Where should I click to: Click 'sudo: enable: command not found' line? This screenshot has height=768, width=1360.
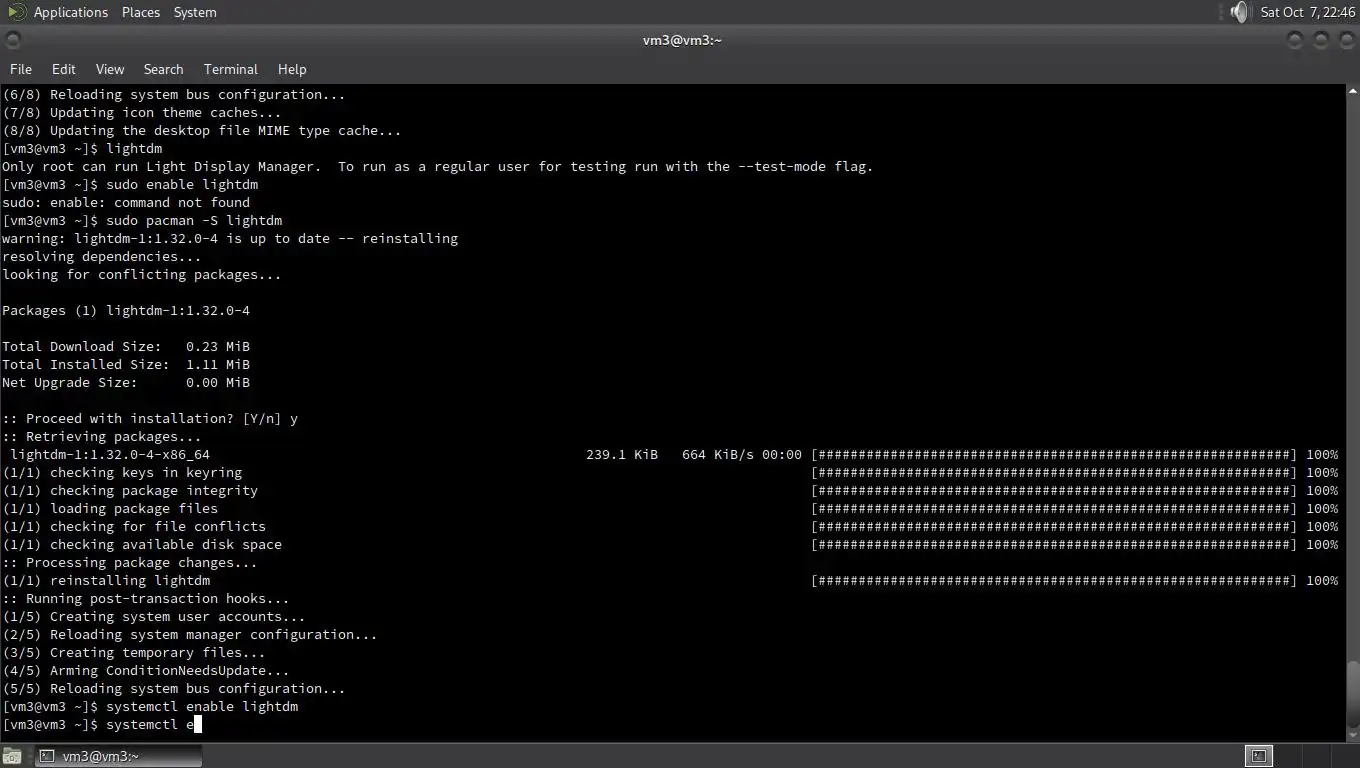click(126, 202)
